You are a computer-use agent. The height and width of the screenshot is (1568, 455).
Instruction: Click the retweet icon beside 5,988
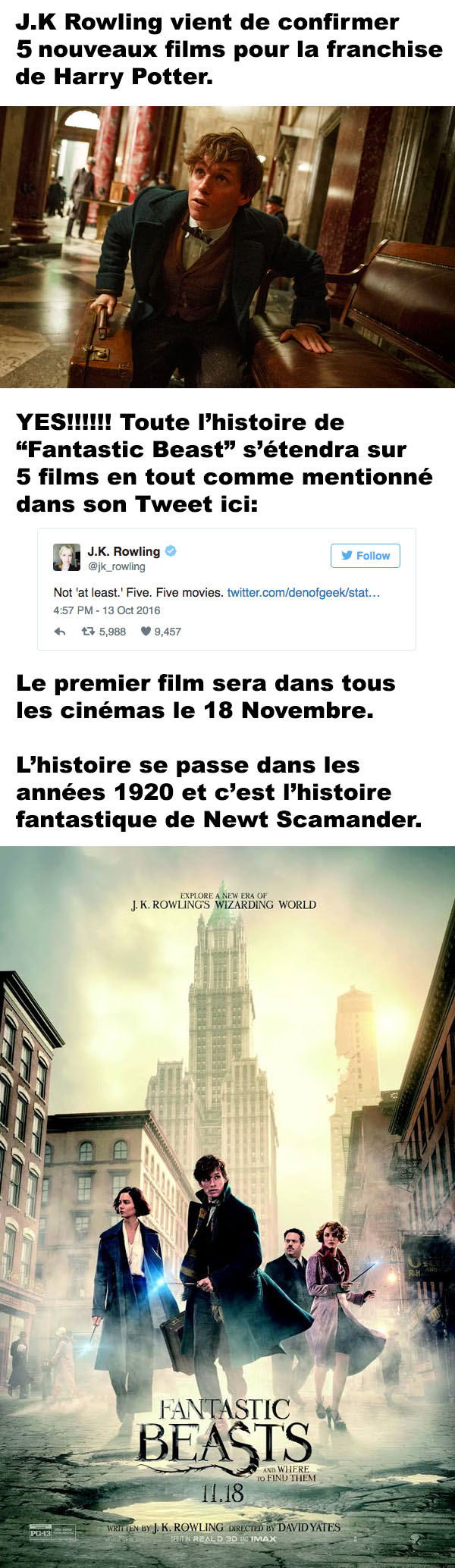click(x=88, y=631)
